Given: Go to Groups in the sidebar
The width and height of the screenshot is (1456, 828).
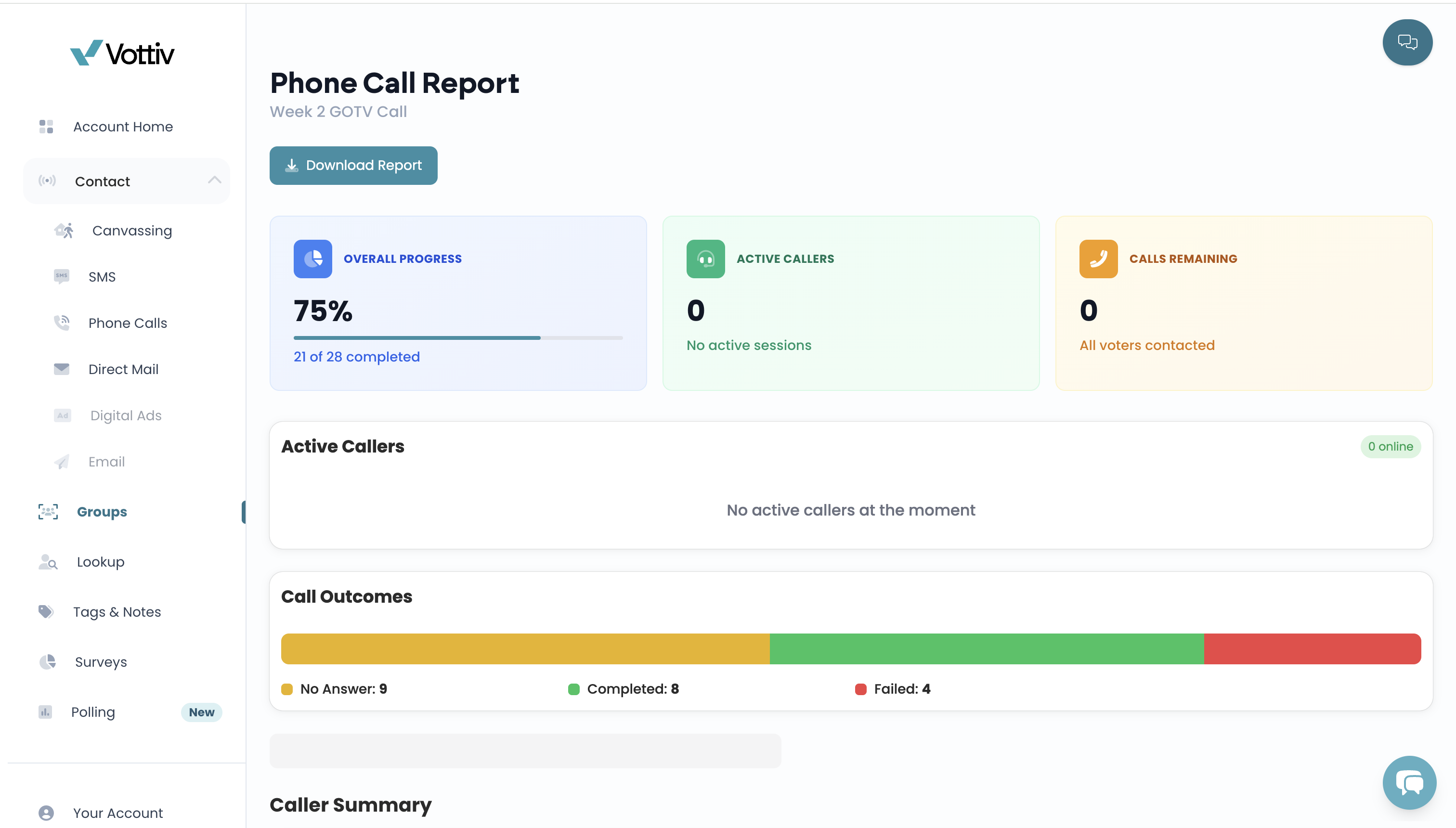Looking at the screenshot, I should click(102, 512).
